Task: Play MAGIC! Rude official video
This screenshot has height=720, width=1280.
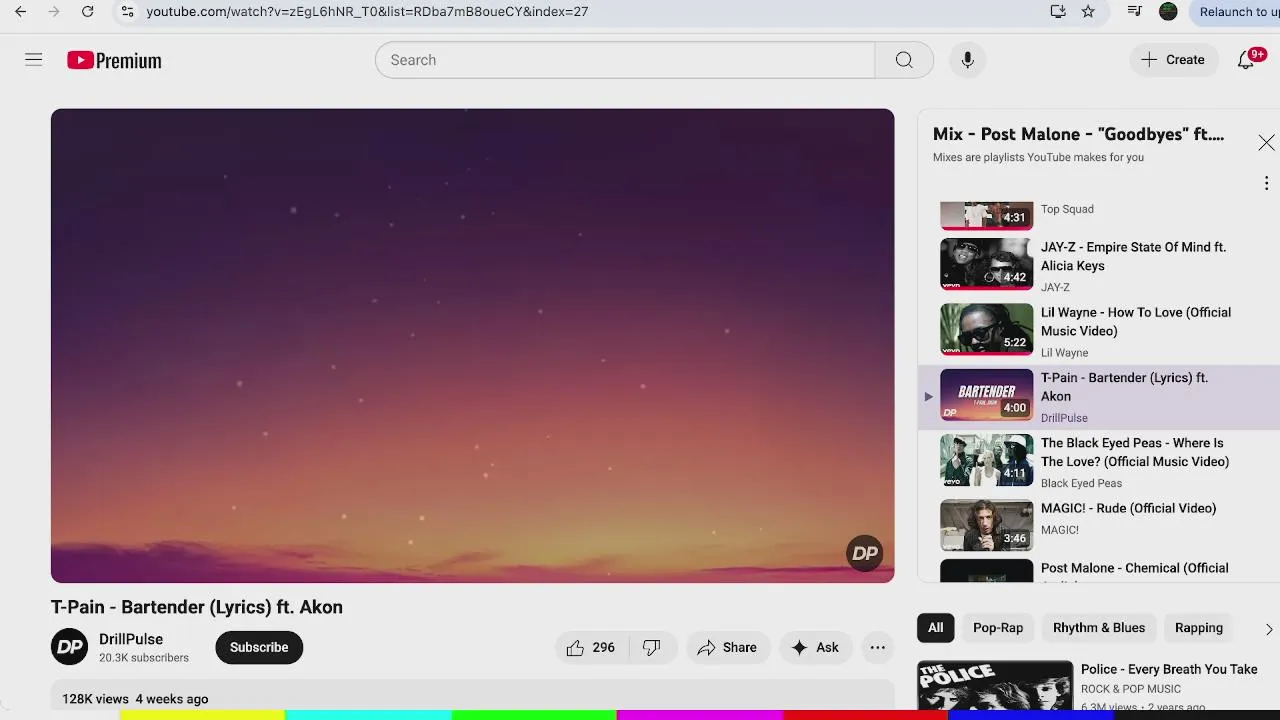Action: [x=1128, y=508]
